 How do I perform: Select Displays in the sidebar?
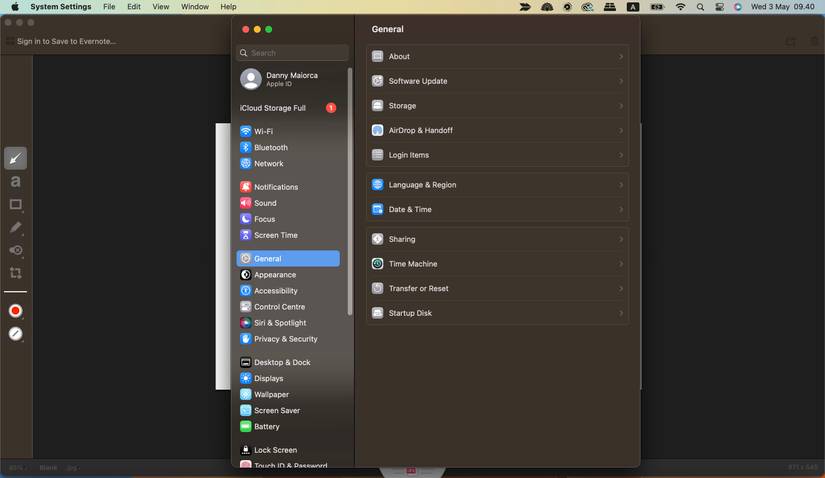pyautogui.click(x=288, y=379)
